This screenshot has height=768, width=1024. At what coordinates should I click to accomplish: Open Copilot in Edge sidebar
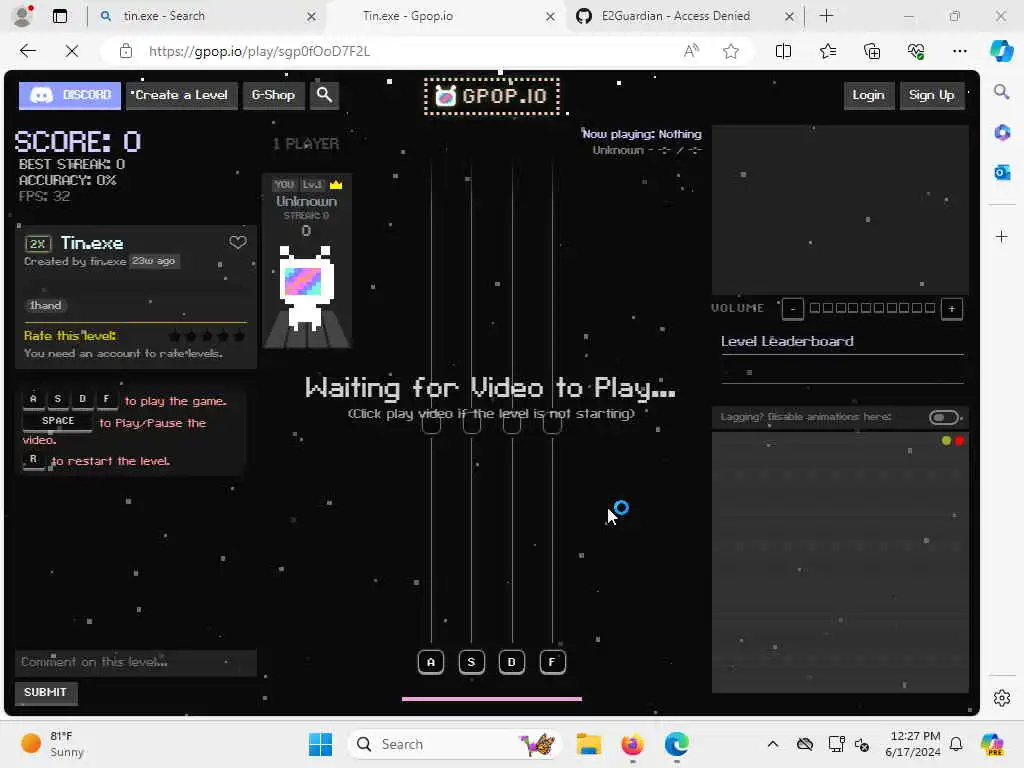pyautogui.click(x=1002, y=51)
